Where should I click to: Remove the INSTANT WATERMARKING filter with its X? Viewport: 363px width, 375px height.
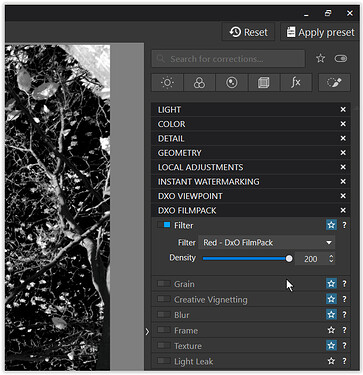point(343,182)
